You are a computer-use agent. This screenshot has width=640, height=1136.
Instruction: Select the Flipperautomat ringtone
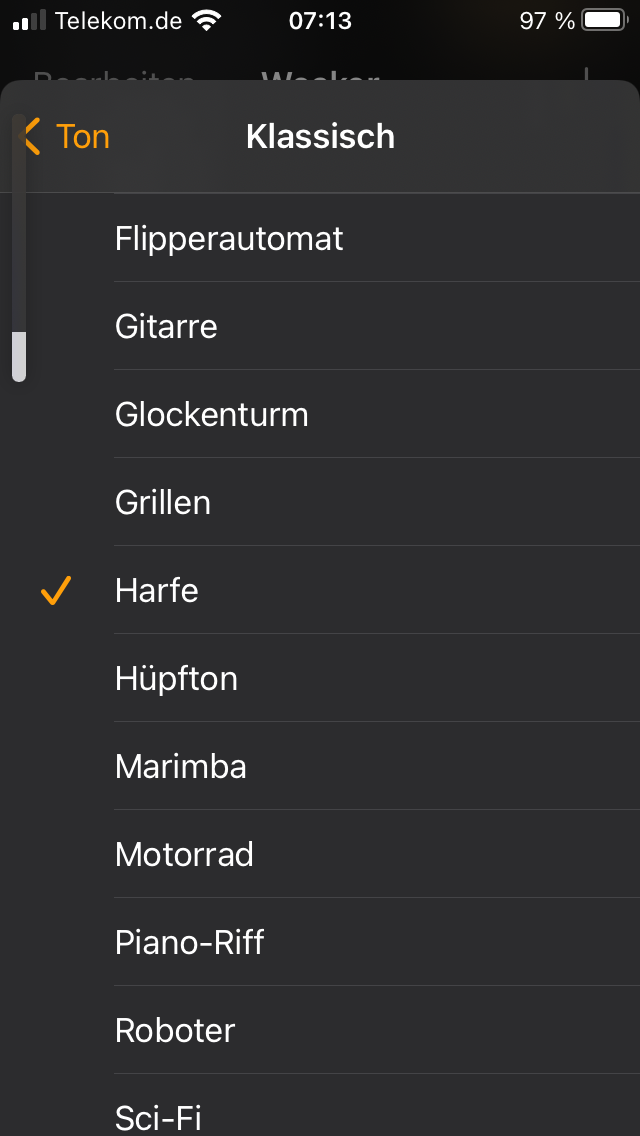point(229,239)
